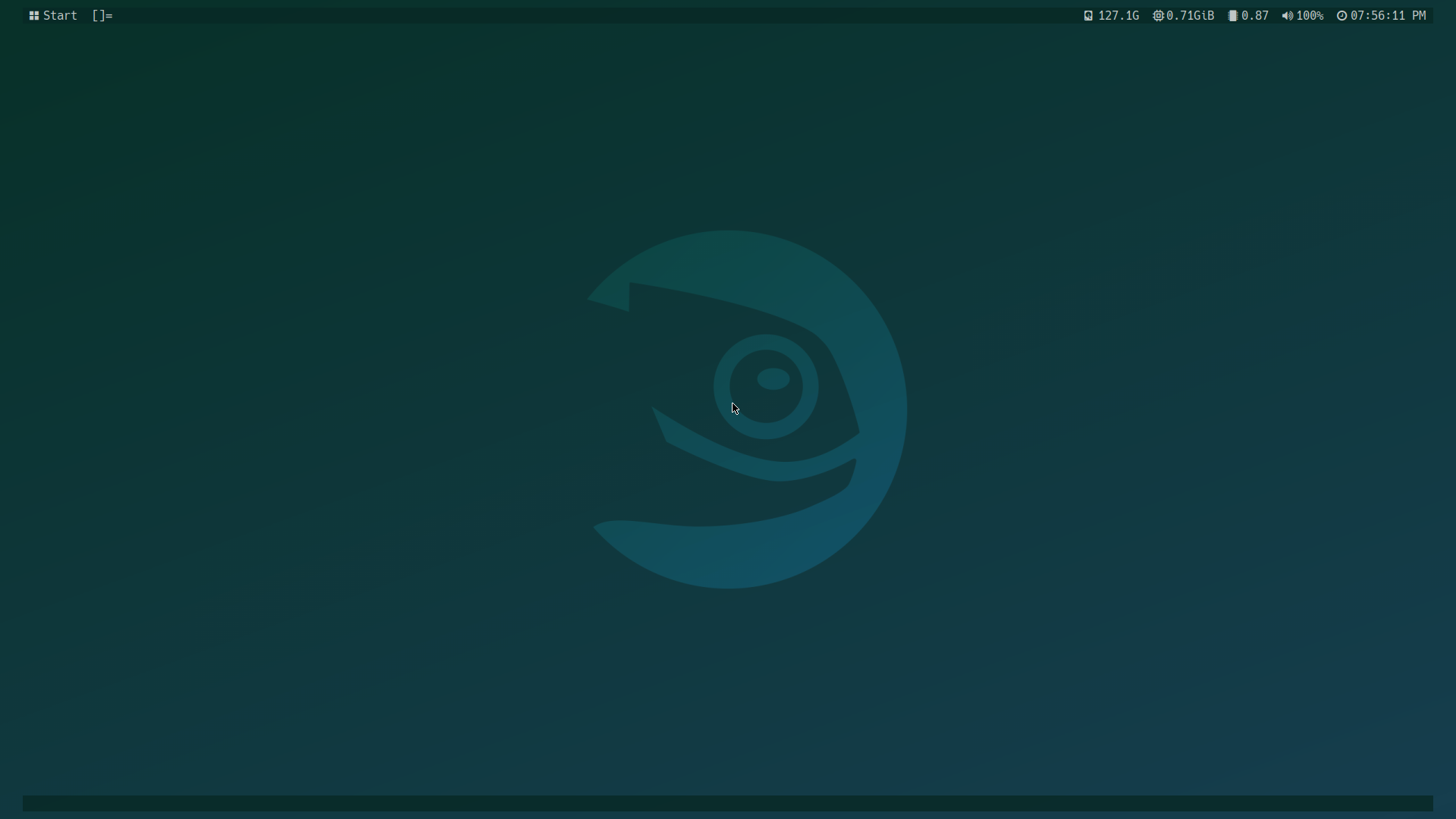This screenshot has width=1456, height=819.
Task: Click the memory chip icon
Action: [1158, 15]
